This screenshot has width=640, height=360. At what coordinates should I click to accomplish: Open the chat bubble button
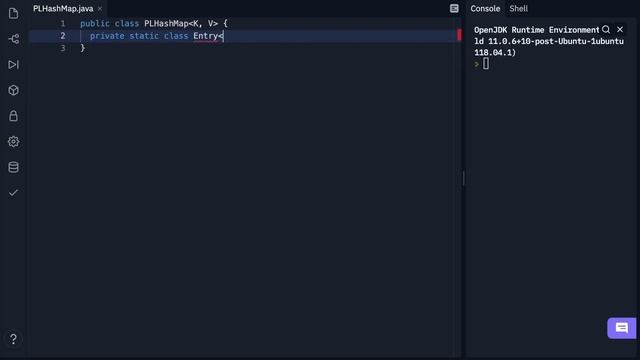coord(622,328)
